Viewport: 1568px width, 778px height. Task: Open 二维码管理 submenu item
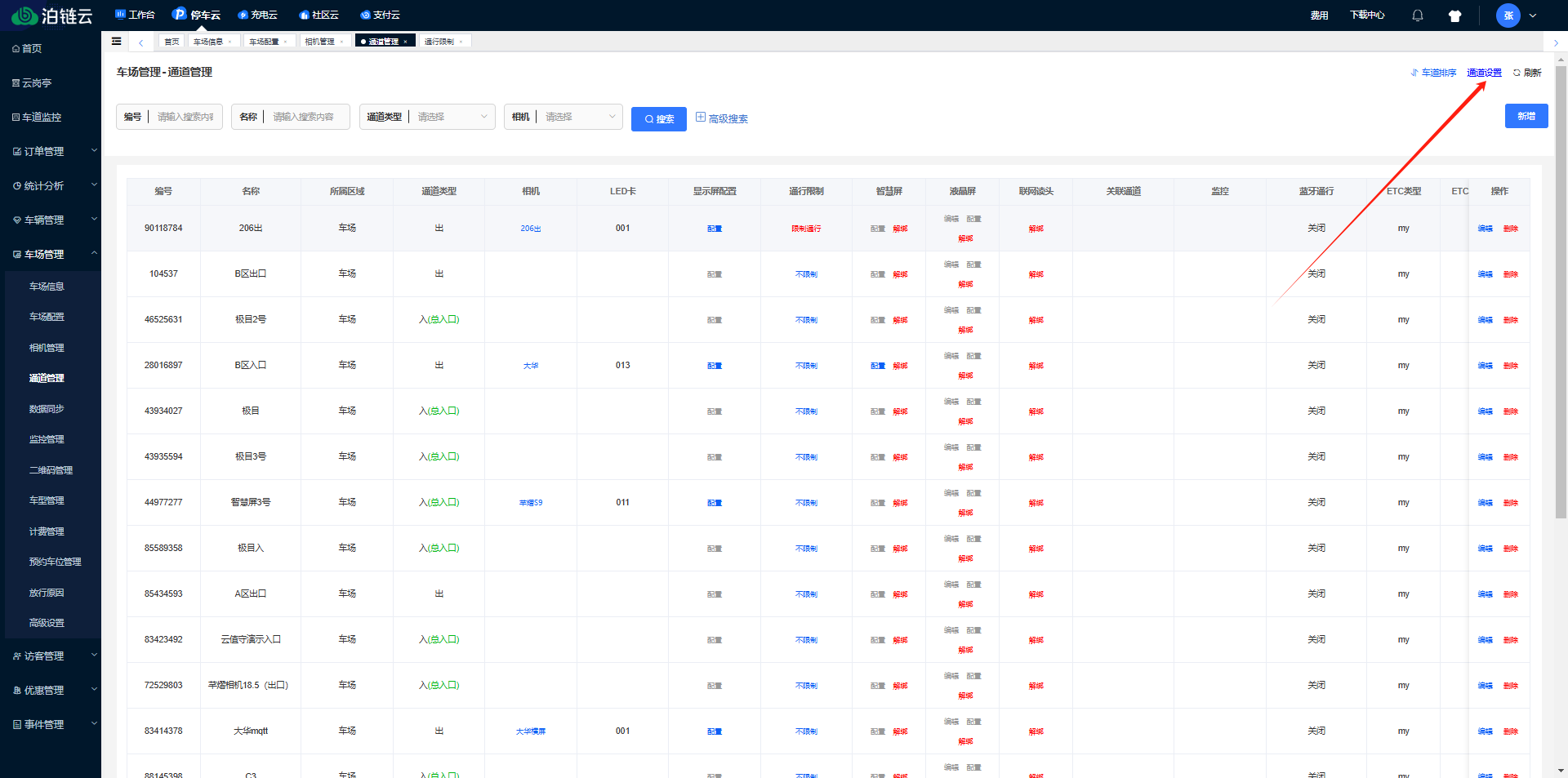(x=51, y=470)
